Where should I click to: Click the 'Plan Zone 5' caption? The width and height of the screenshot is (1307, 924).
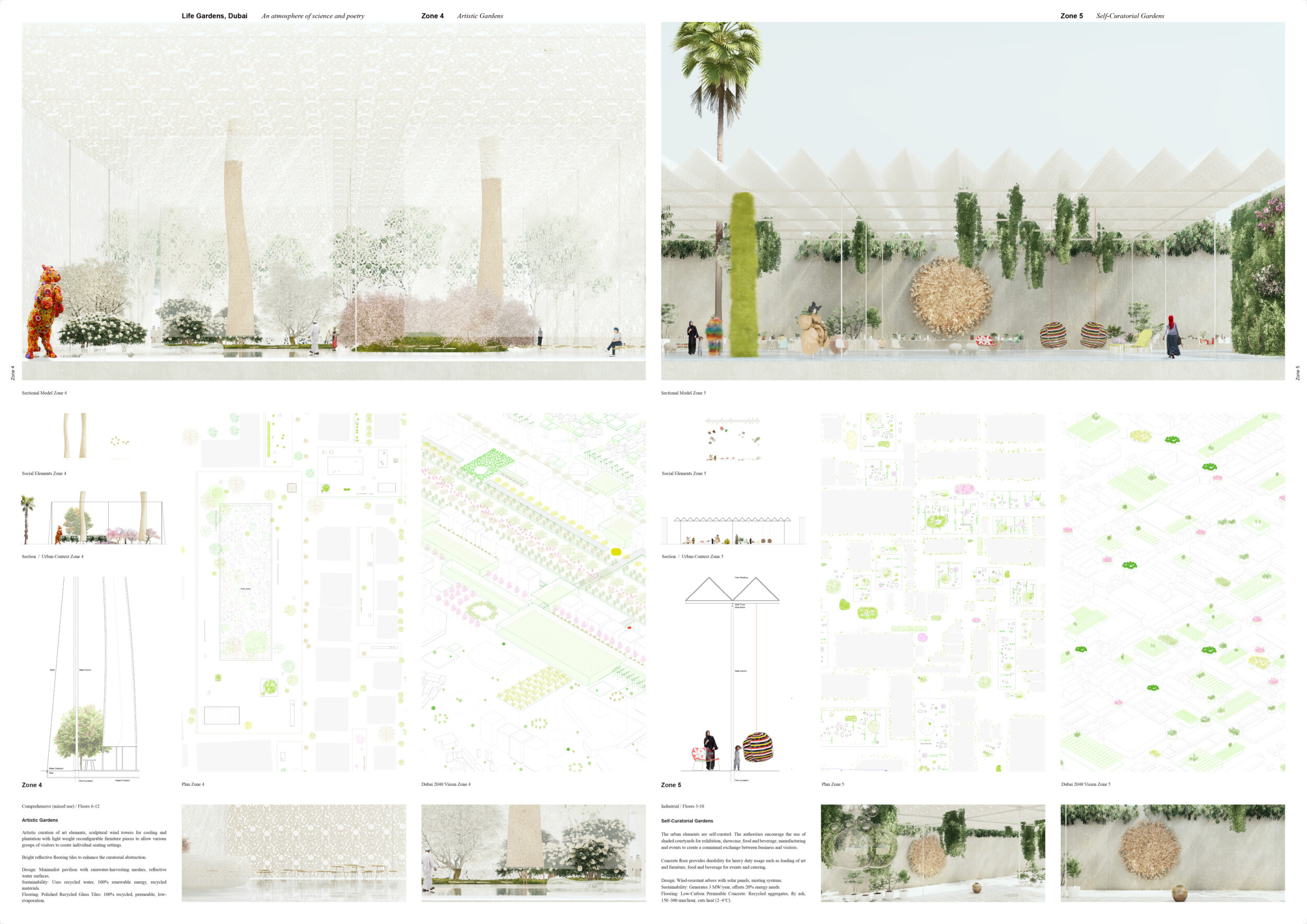tap(832, 784)
